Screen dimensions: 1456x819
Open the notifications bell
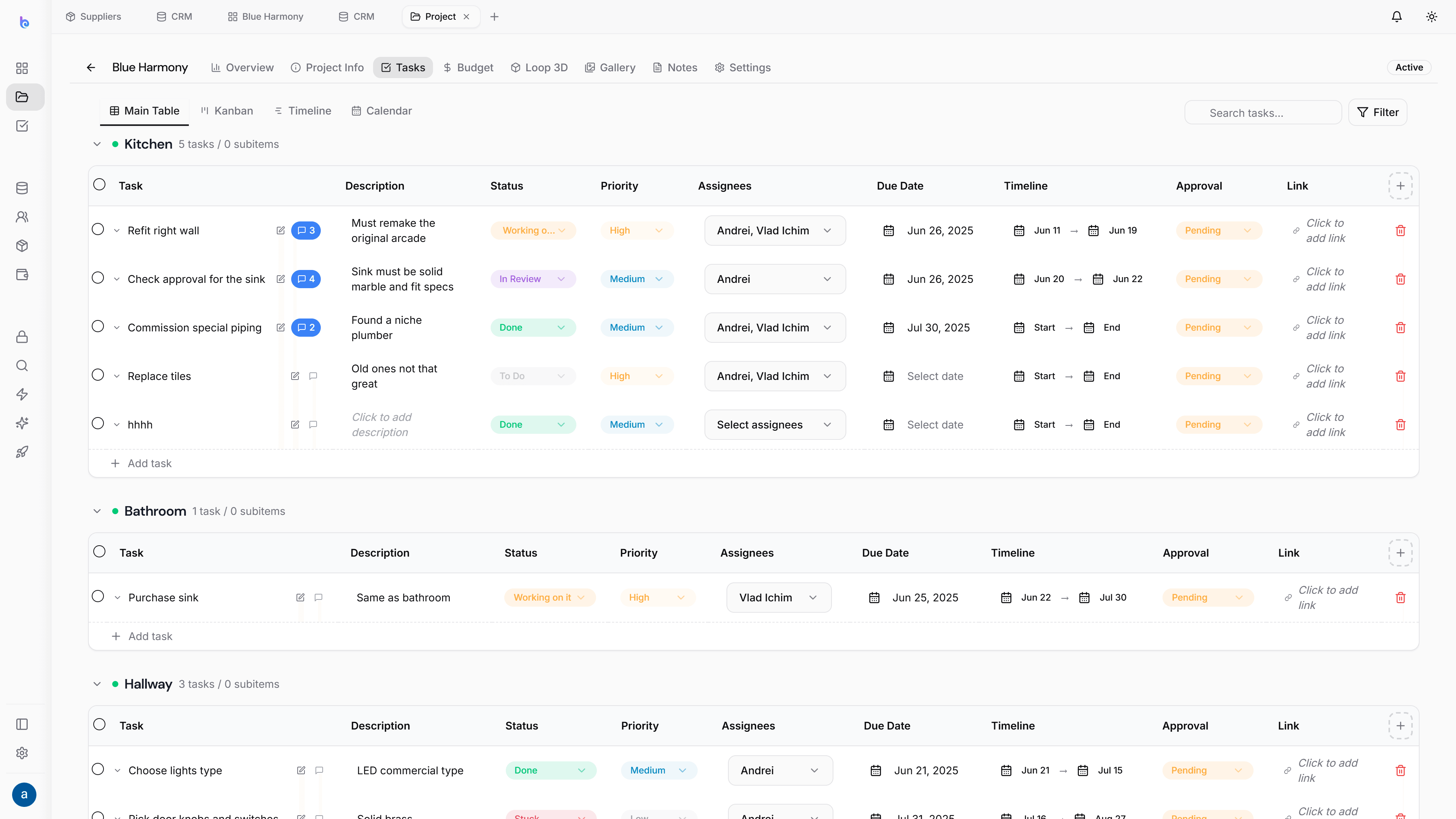click(1396, 16)
